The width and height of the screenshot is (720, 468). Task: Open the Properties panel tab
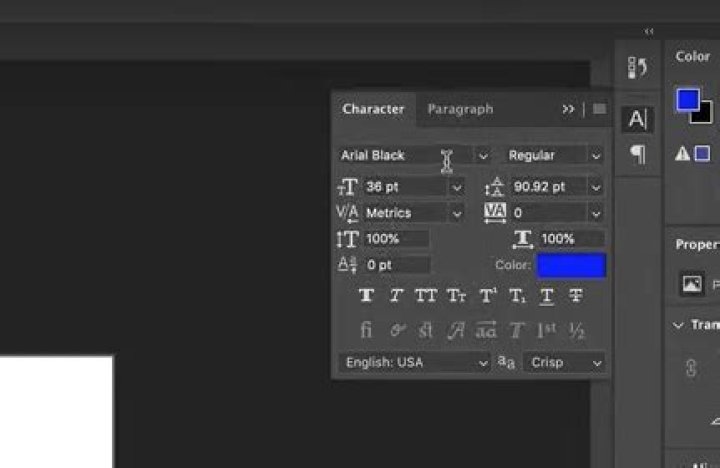coord(698,245)
